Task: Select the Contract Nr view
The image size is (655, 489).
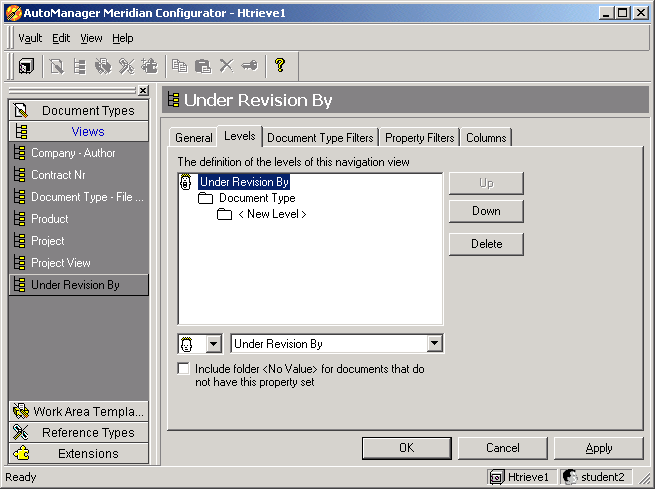Action: [79, 175]
